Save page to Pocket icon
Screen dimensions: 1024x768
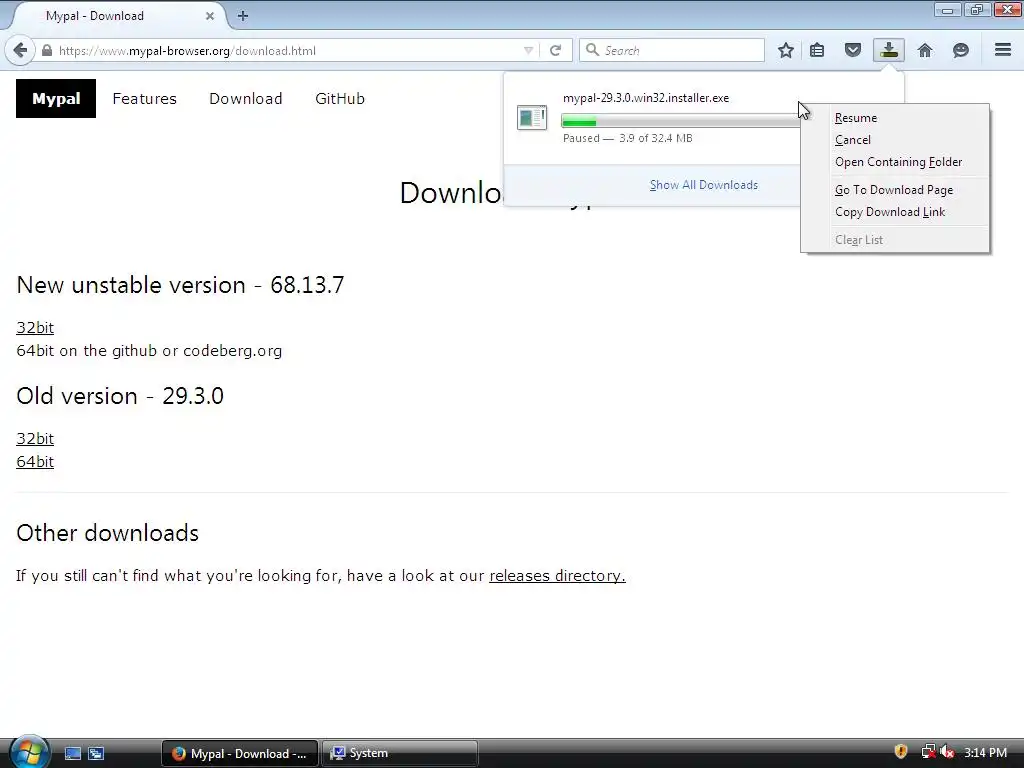(852, 50)
